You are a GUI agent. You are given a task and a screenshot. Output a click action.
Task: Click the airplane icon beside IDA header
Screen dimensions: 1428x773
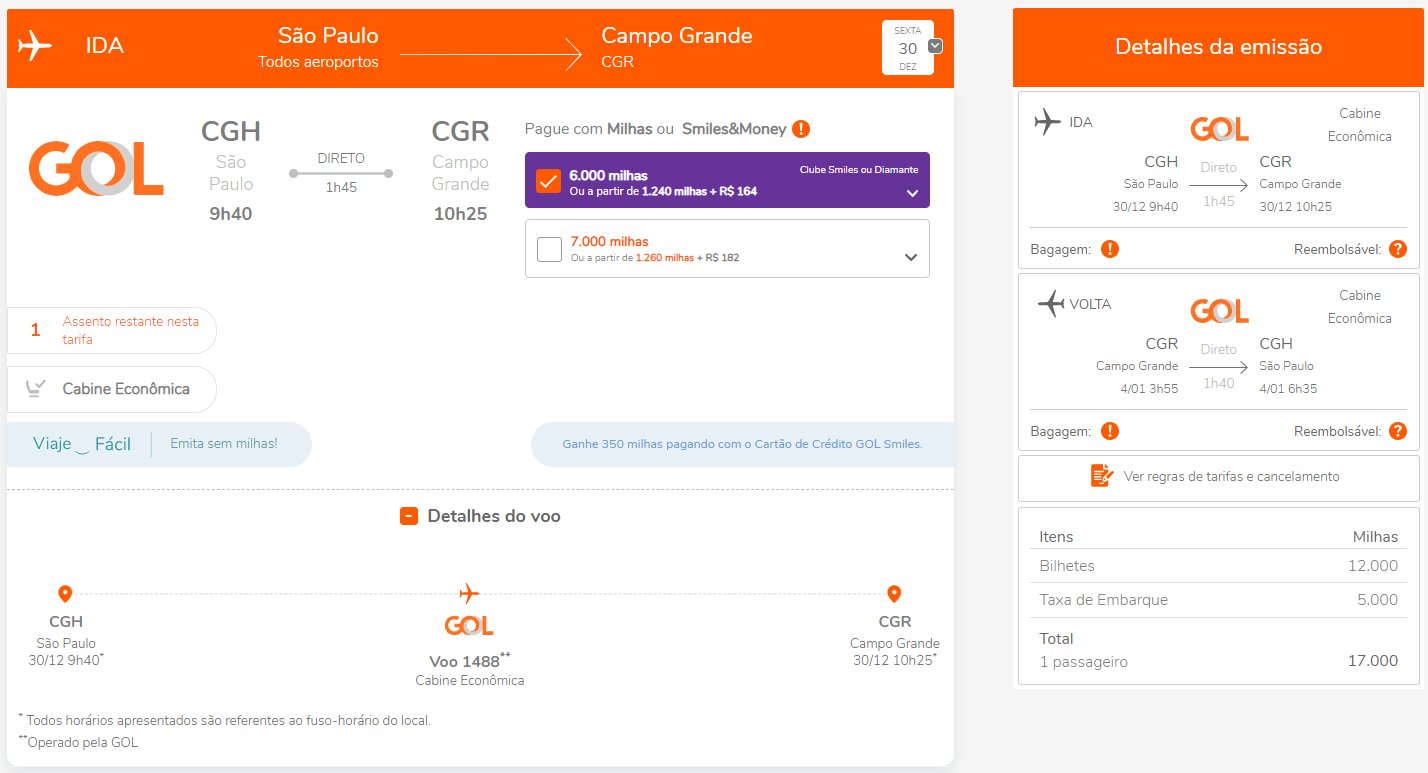[x=35, y=46]
